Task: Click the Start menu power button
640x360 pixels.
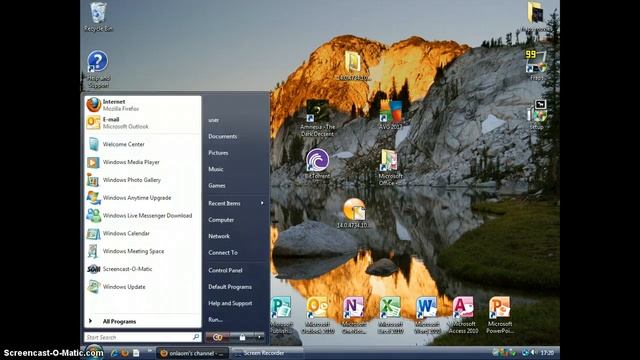Action: (218, 337)
